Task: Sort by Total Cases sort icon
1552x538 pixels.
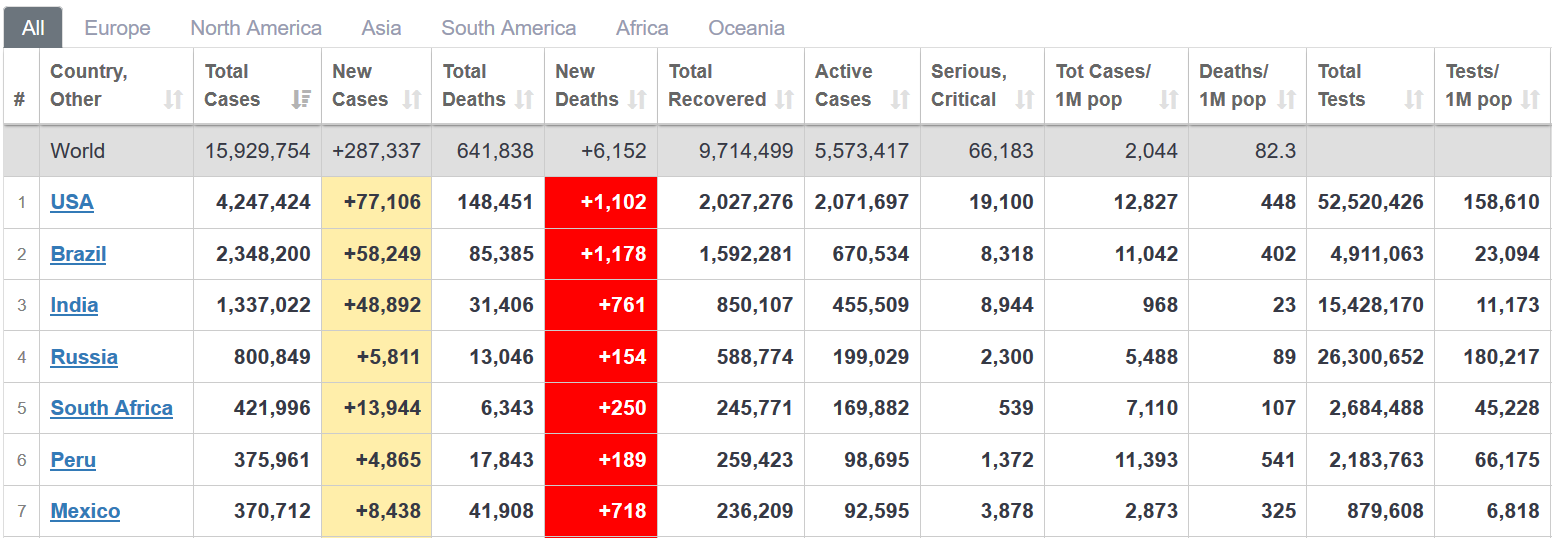Action: (x=301, y=100)
